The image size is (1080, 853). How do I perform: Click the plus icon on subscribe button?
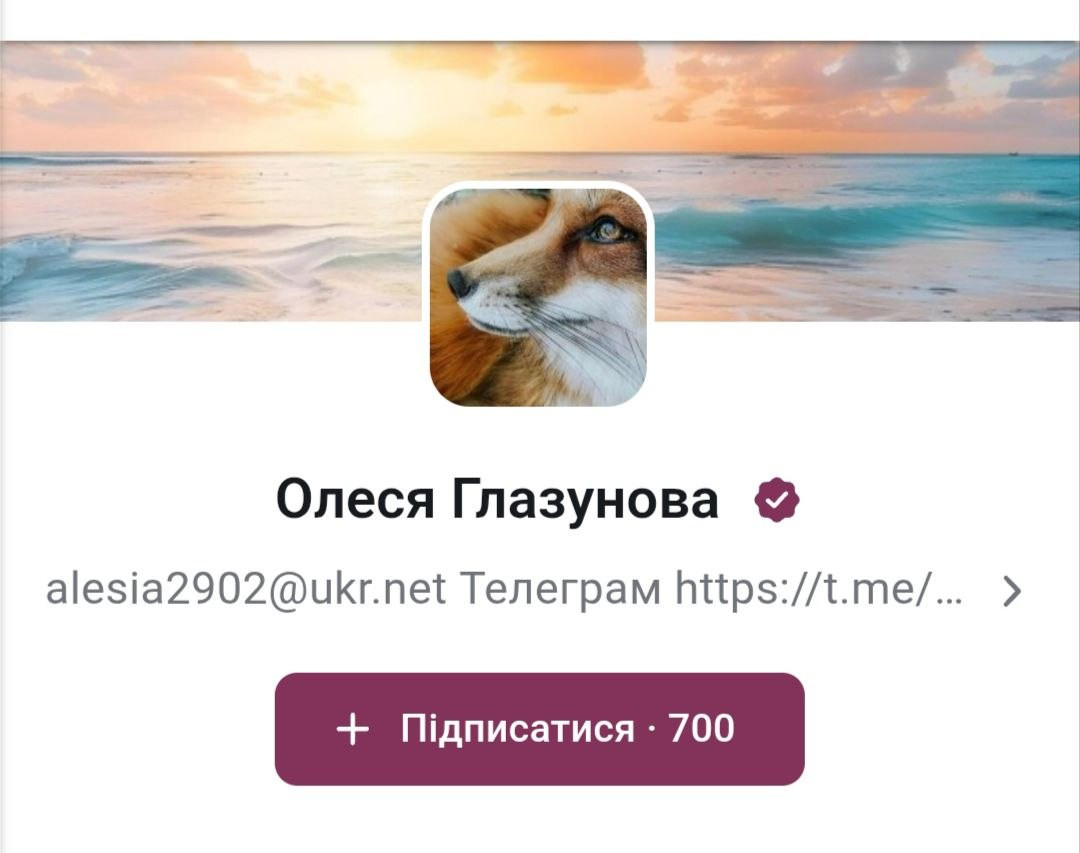[x=353, y=729]
